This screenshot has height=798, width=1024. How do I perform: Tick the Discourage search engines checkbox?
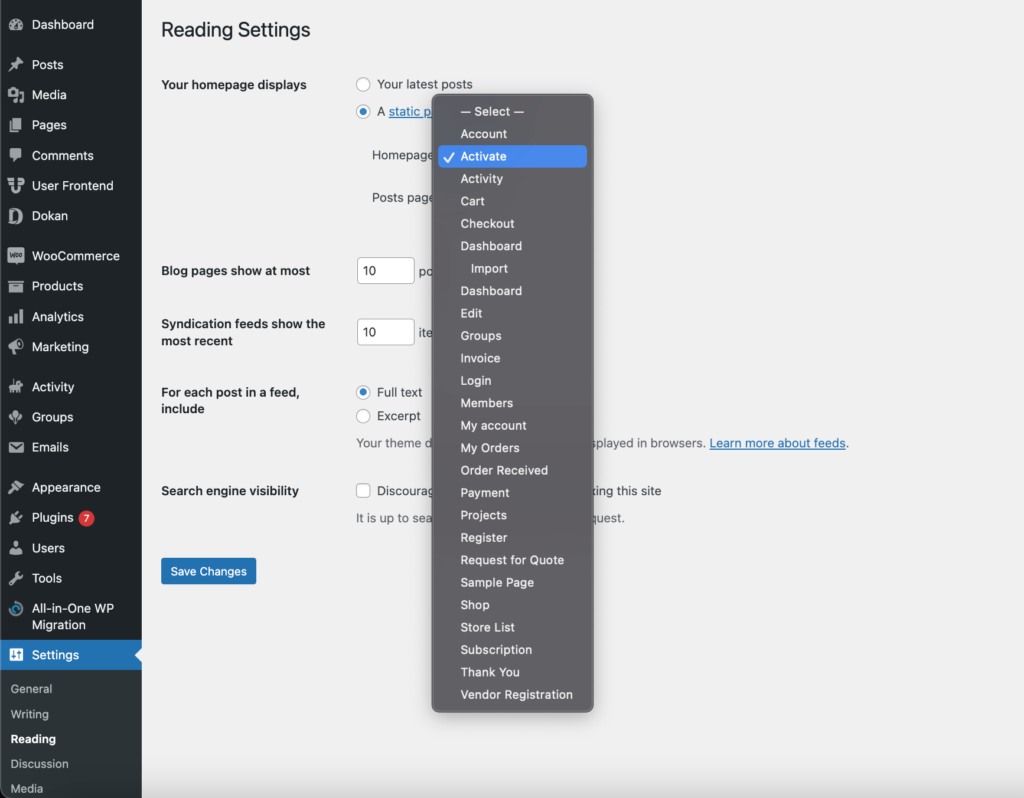[x=363, y=490]
